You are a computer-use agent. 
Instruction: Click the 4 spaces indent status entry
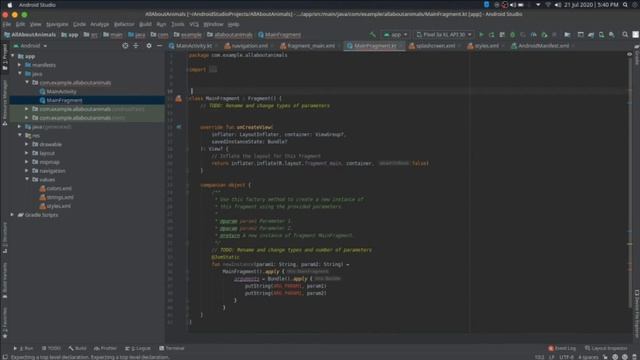coord(588,357)
